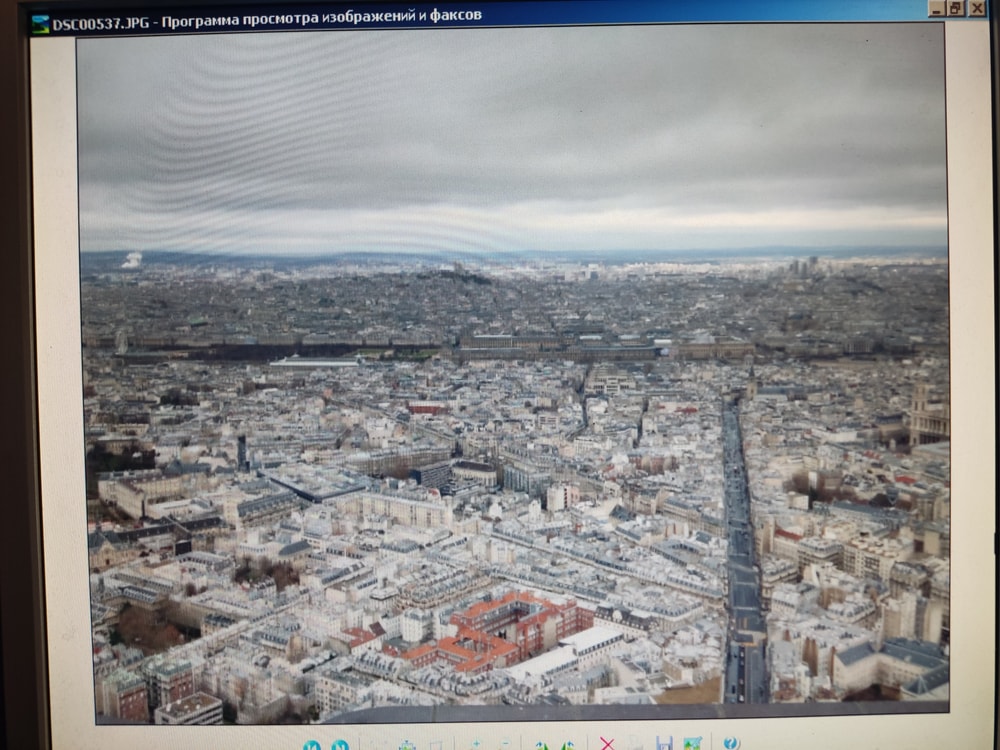This screenshot has height=750, width=1000.
Task: Click the greyed-out Best Fit button
Action: 379,745
